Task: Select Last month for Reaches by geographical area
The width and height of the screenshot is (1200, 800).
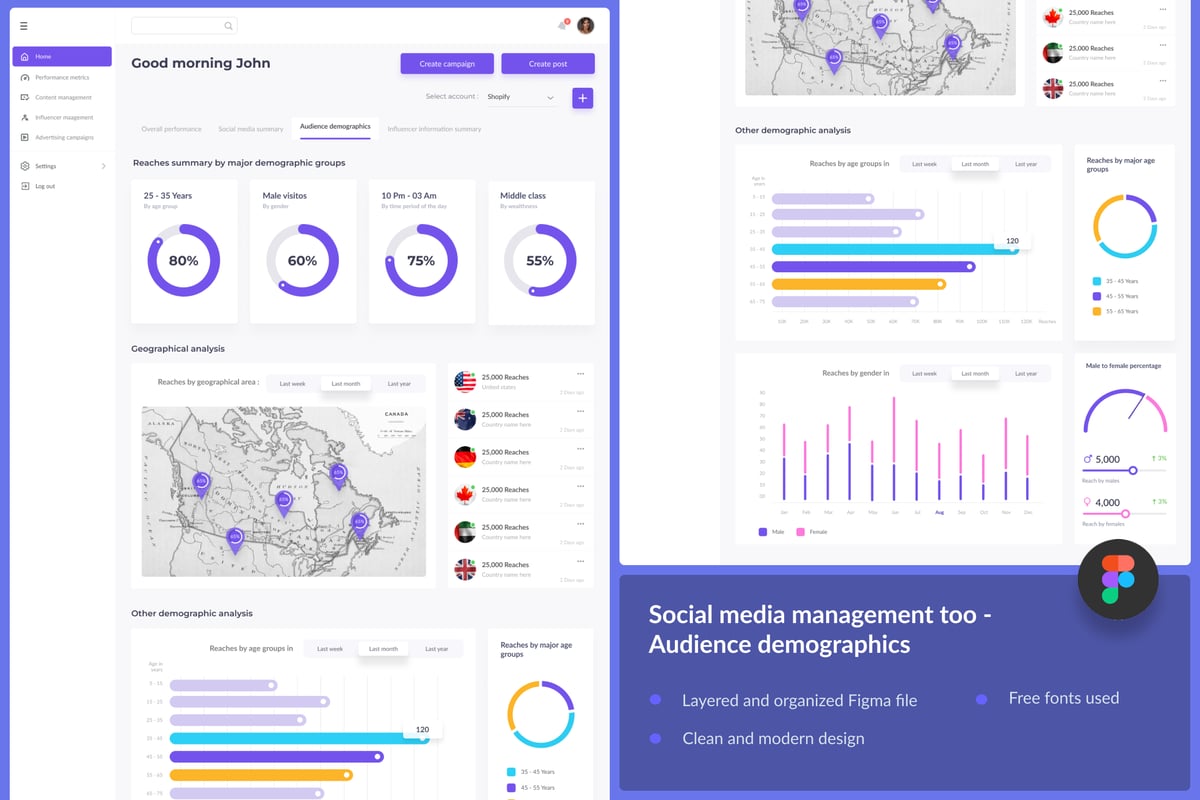Action: point(346,383)
